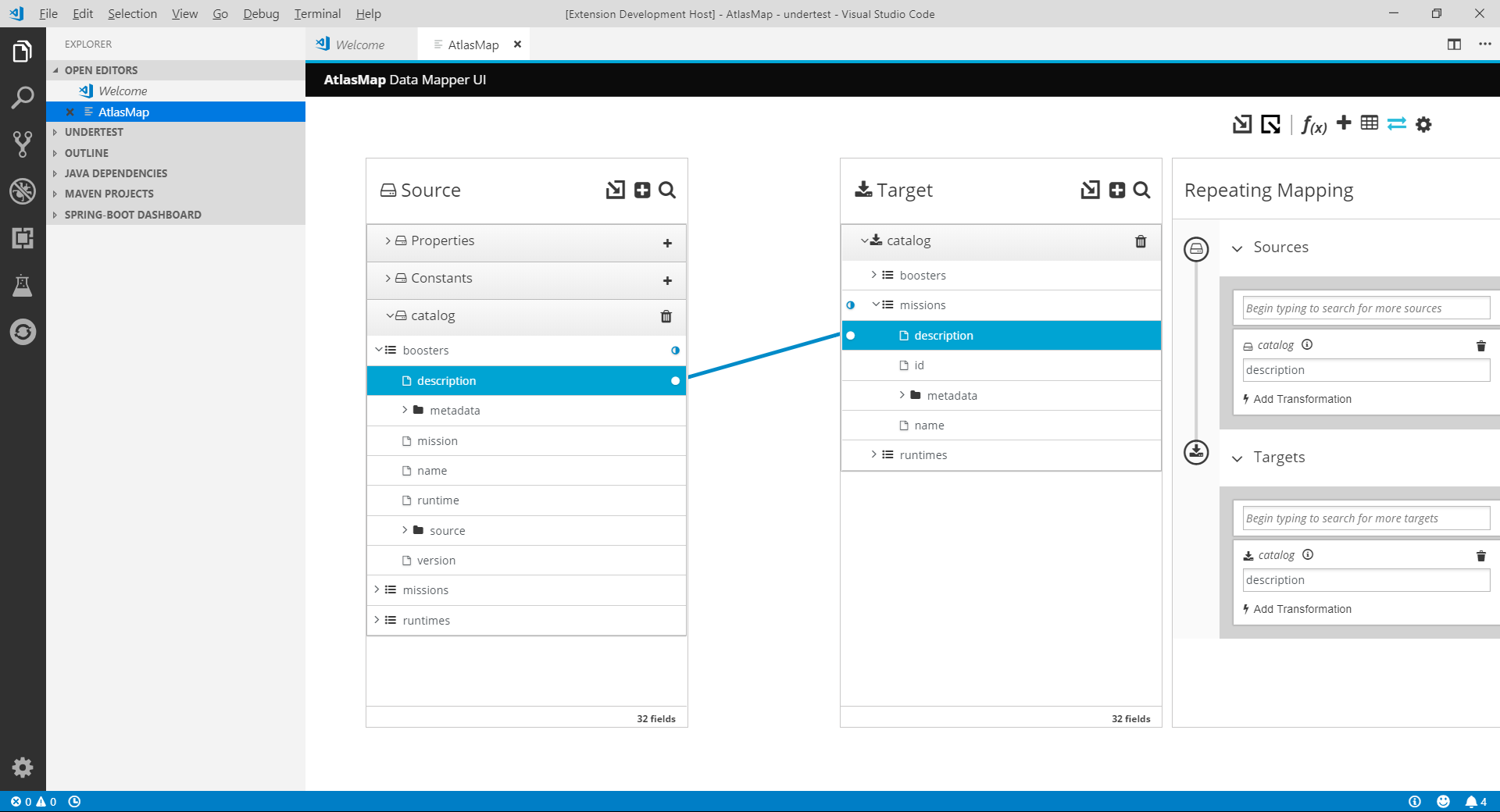Open the Terminal menu
Viewport: 1500px width, 812px height.
point(316,13)
